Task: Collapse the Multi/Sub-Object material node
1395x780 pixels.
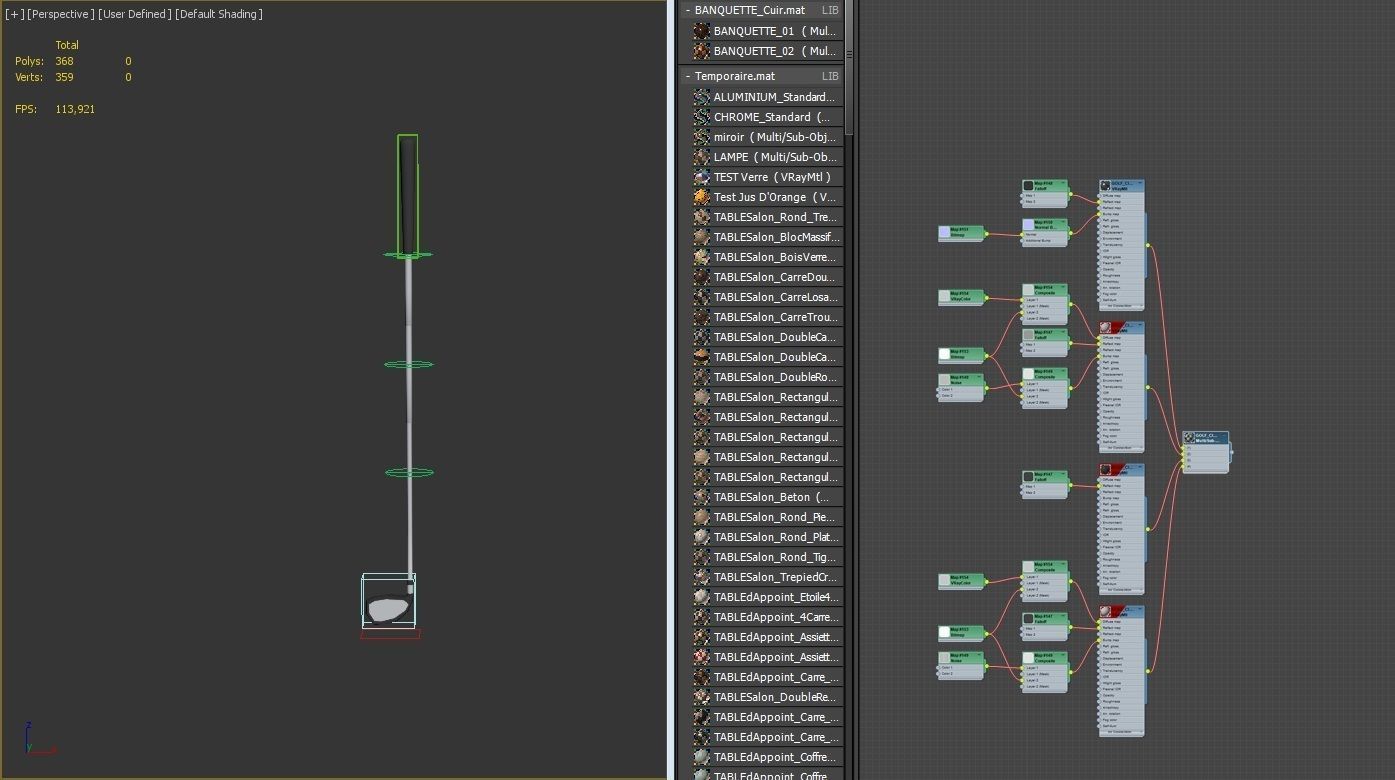Action: click(1225, 436)
